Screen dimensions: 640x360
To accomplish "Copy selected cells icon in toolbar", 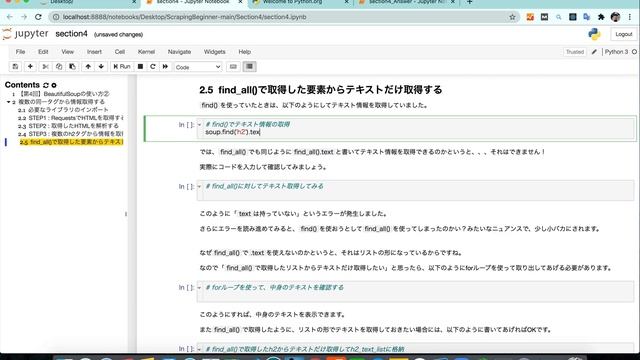I will 59,67.
